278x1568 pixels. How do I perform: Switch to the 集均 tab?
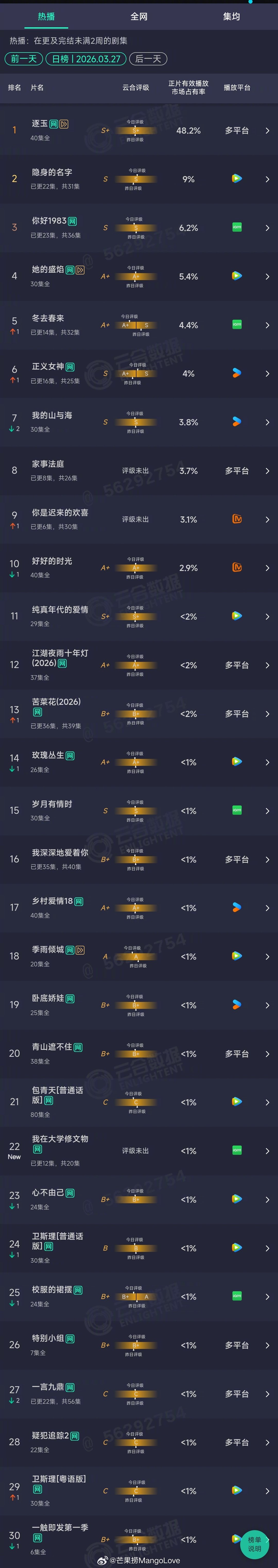point(232,16)
